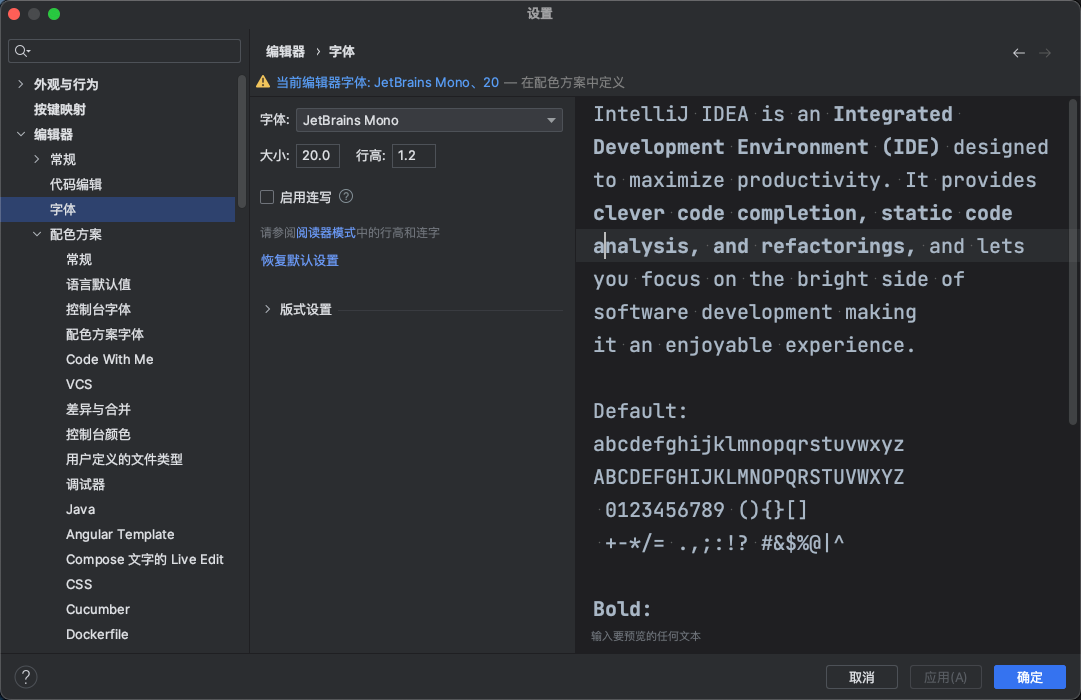1081x700 pixels.
Task: Click the 大小 font size field
Action: click(x=318, y=156)
